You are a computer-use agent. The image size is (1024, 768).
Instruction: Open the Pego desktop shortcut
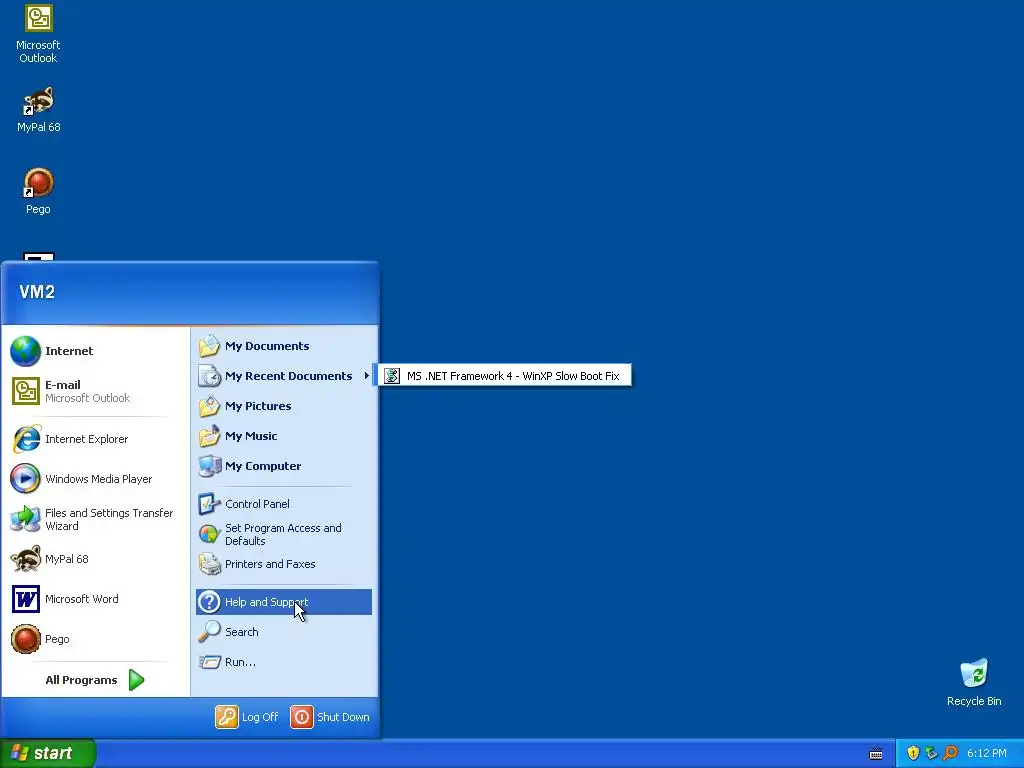click(x=39, y=191)
